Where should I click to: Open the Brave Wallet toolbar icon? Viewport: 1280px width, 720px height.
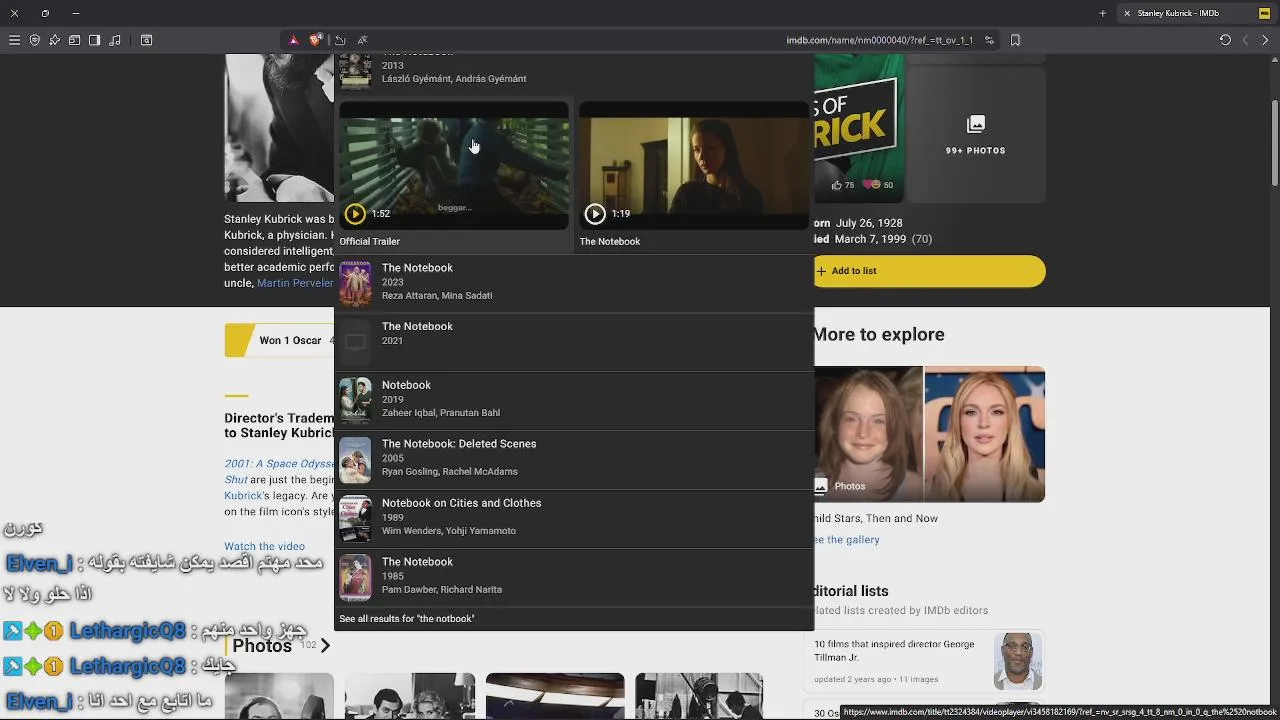coord(74,40)
